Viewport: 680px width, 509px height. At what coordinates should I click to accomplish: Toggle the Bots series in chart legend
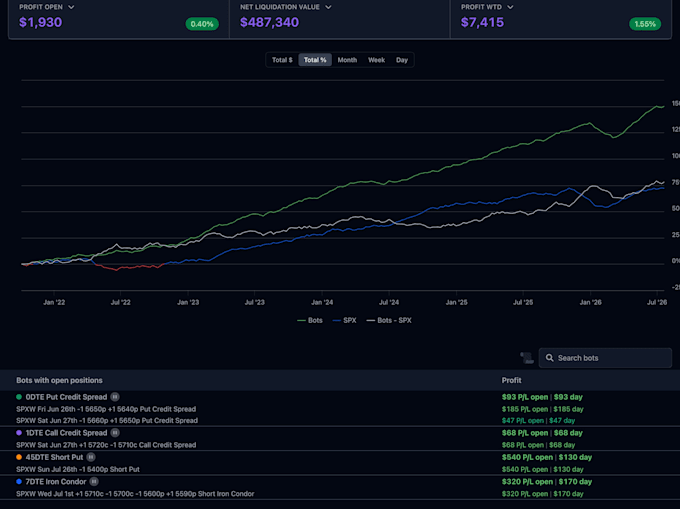310,320
